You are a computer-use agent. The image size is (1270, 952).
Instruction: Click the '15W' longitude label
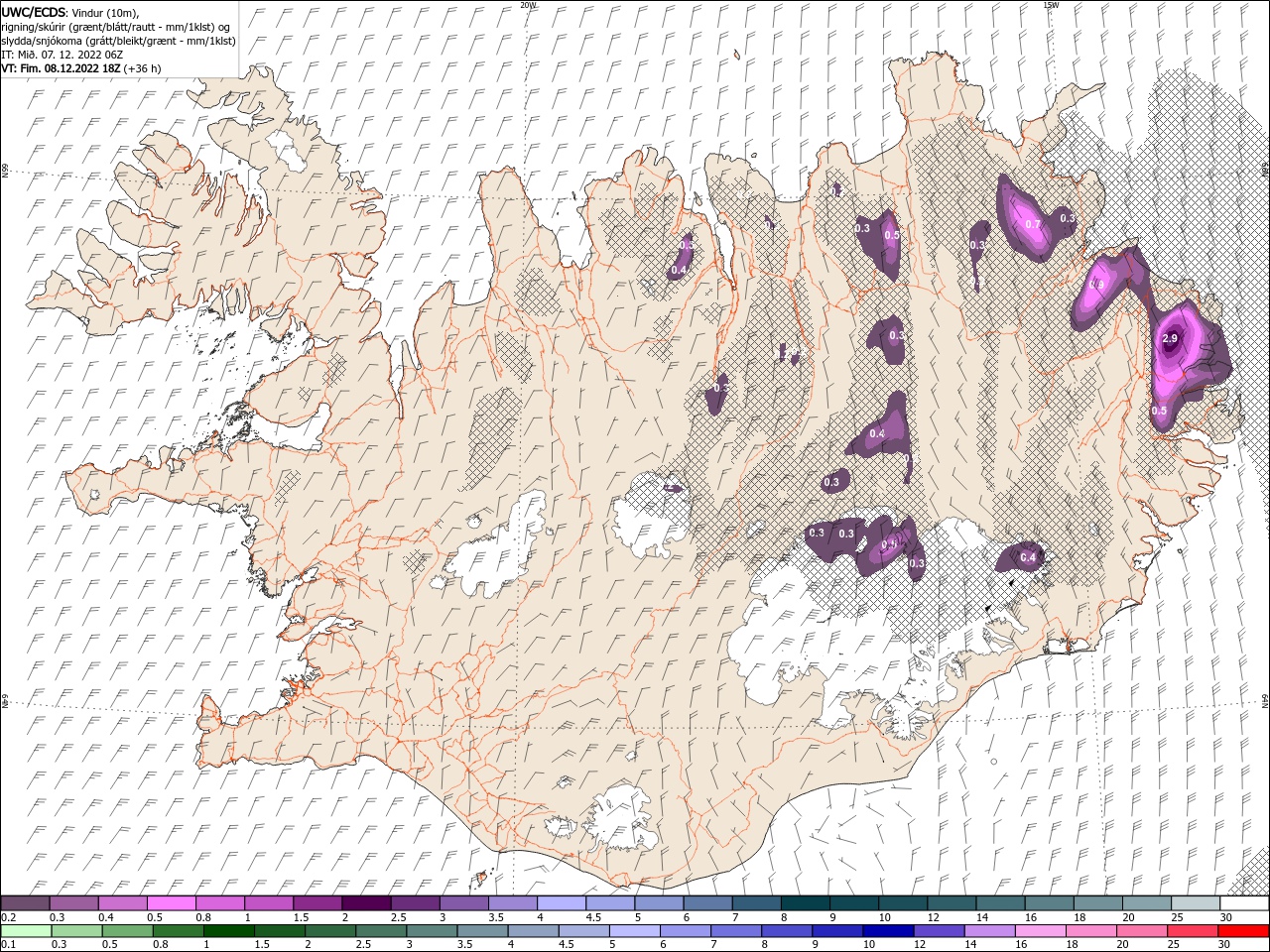point(1051,5)
